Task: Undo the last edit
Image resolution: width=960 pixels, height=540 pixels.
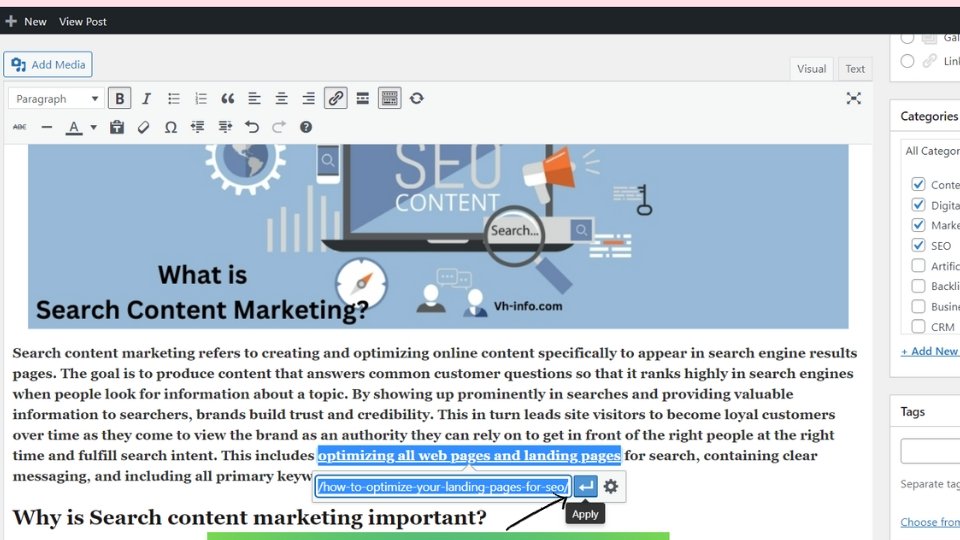Action: (x=252, y=127)
